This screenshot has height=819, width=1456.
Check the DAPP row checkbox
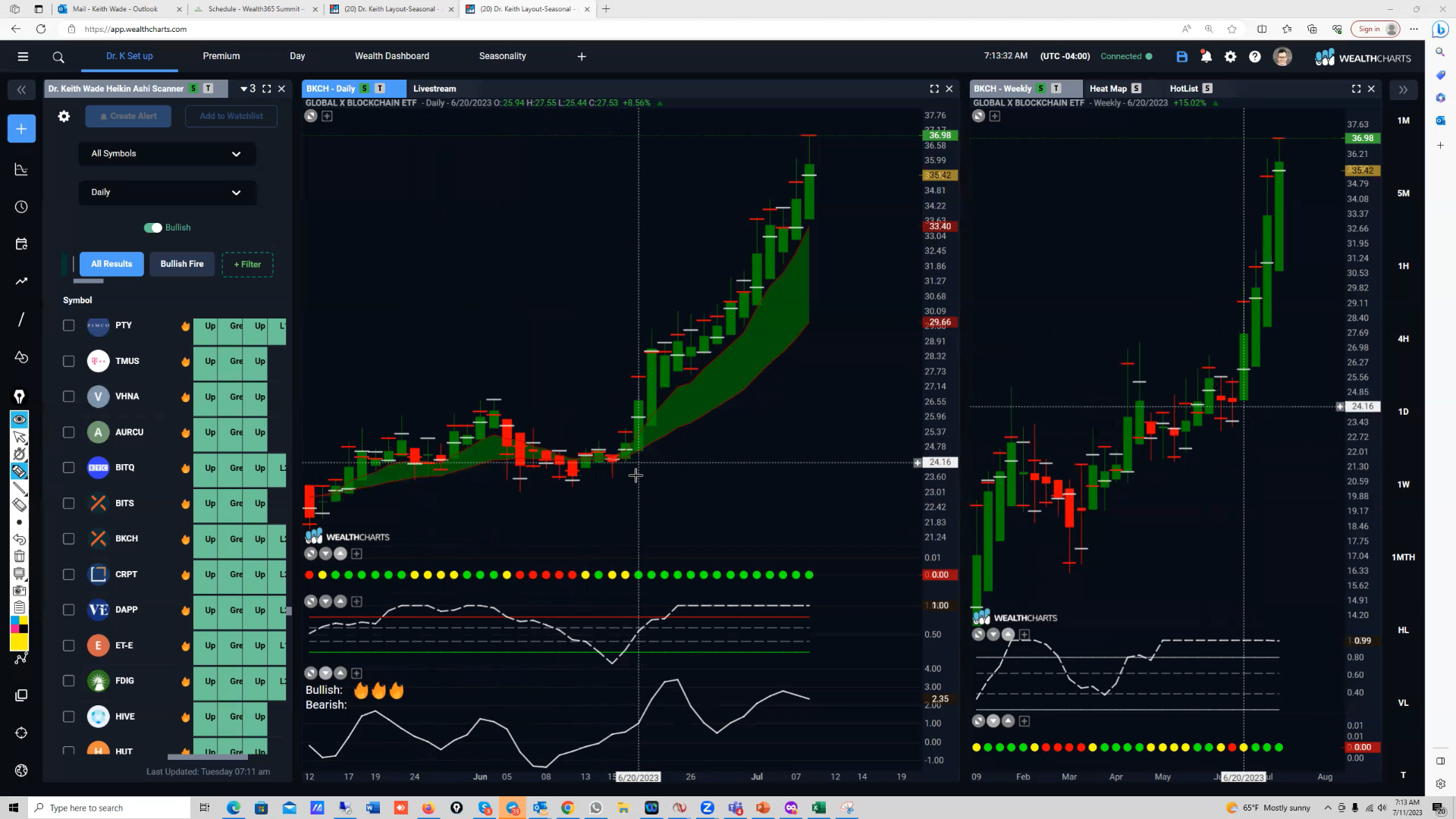coord(69,610)
